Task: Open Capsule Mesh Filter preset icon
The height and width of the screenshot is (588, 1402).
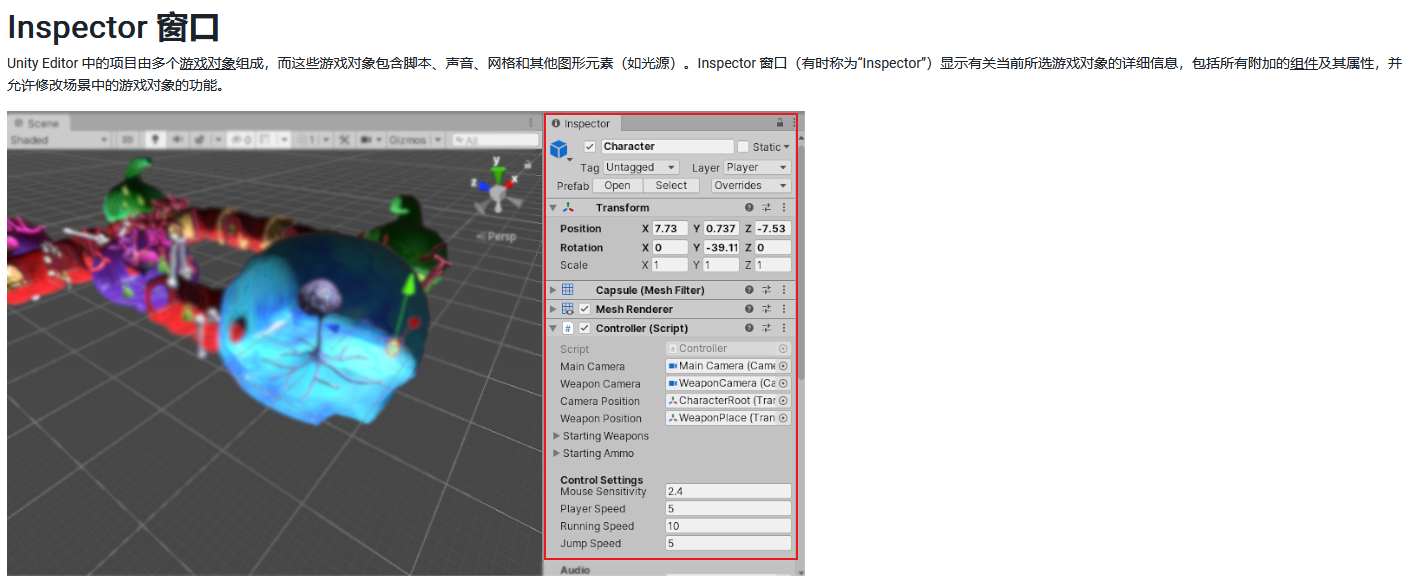Action: point(766,290)
